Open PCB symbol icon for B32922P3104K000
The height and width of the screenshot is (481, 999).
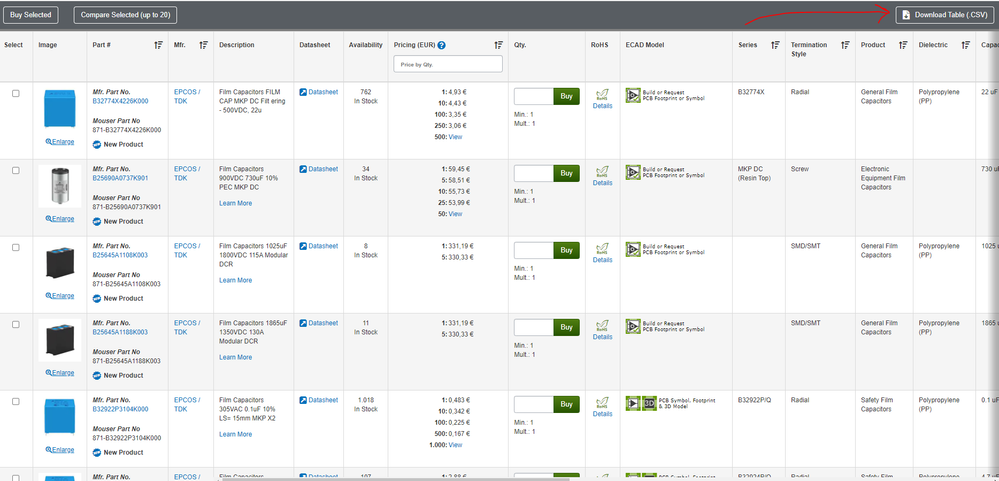633,403
